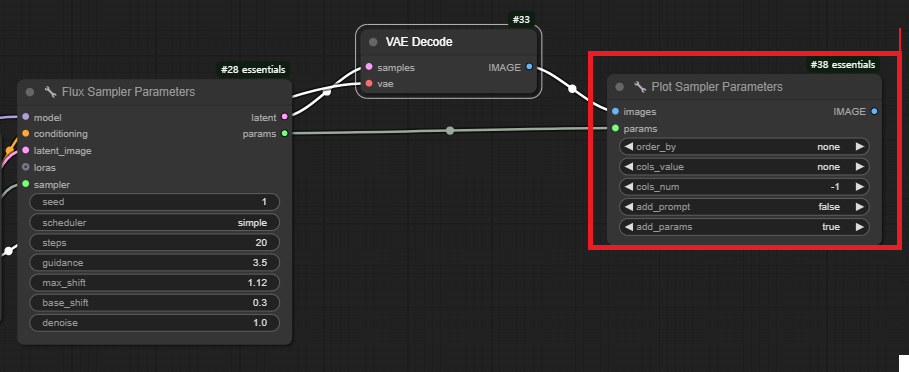The image size is (909, 372).
Task: Click the IMAGE output socket on Plot Sampler Parameters
Action: point(874,111)
